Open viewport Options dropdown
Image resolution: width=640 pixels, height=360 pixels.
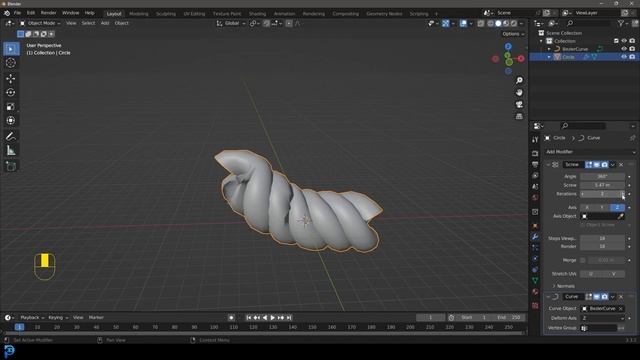(x=513, y=34)
